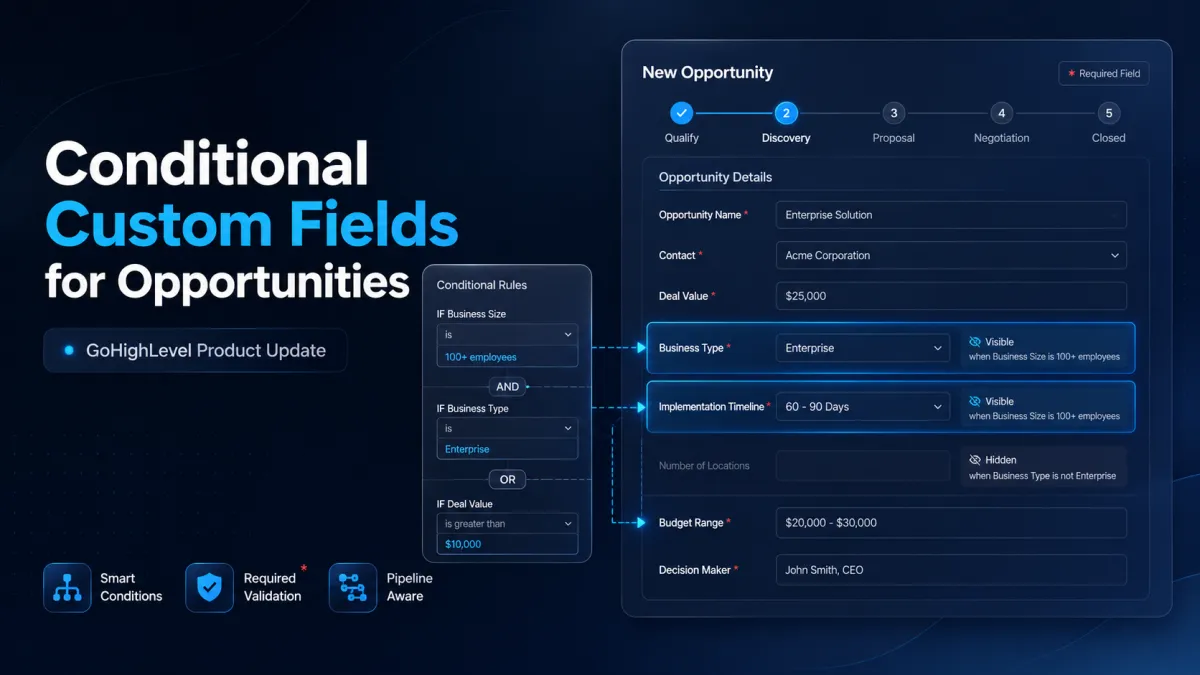Click the Required Field legend badge

(x=1104, y=73)
